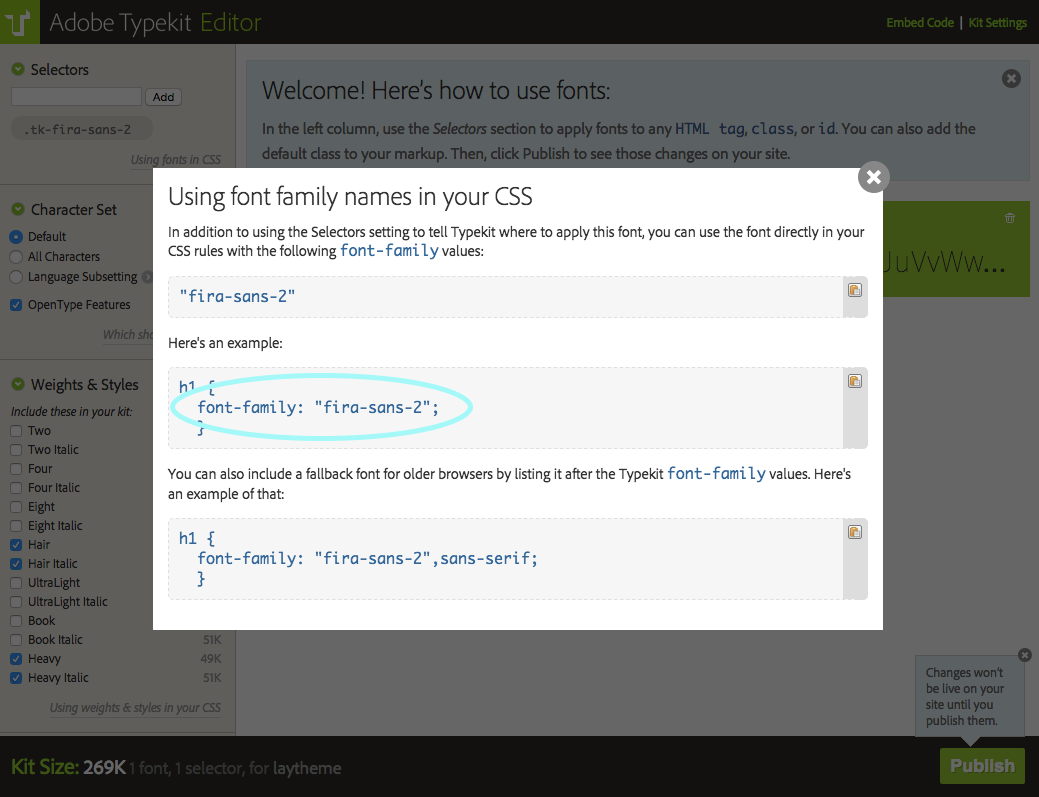Click the Adobe Typekit logo

click(19, 22)
